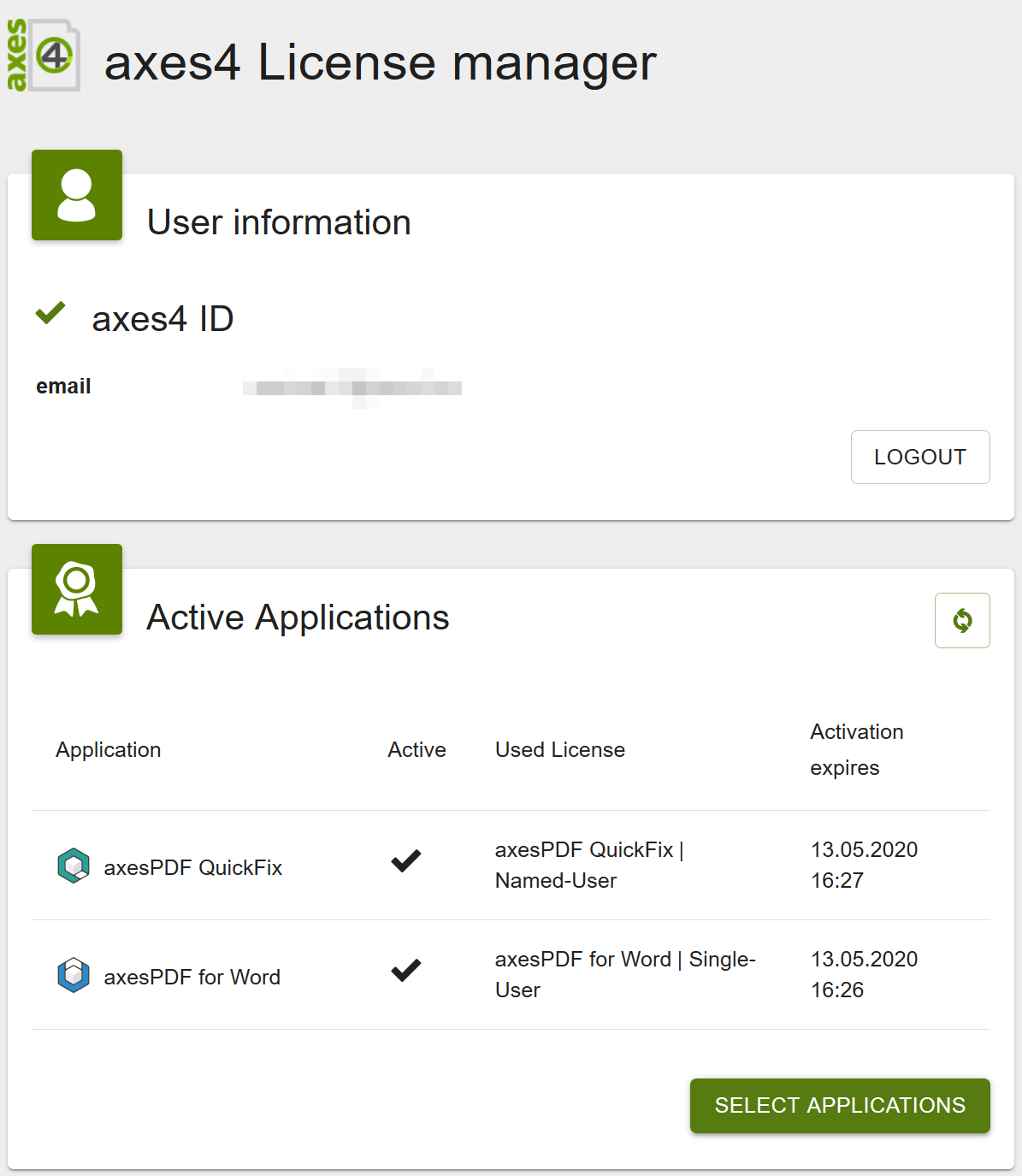Click the Active Applications heading

point(298,618)
